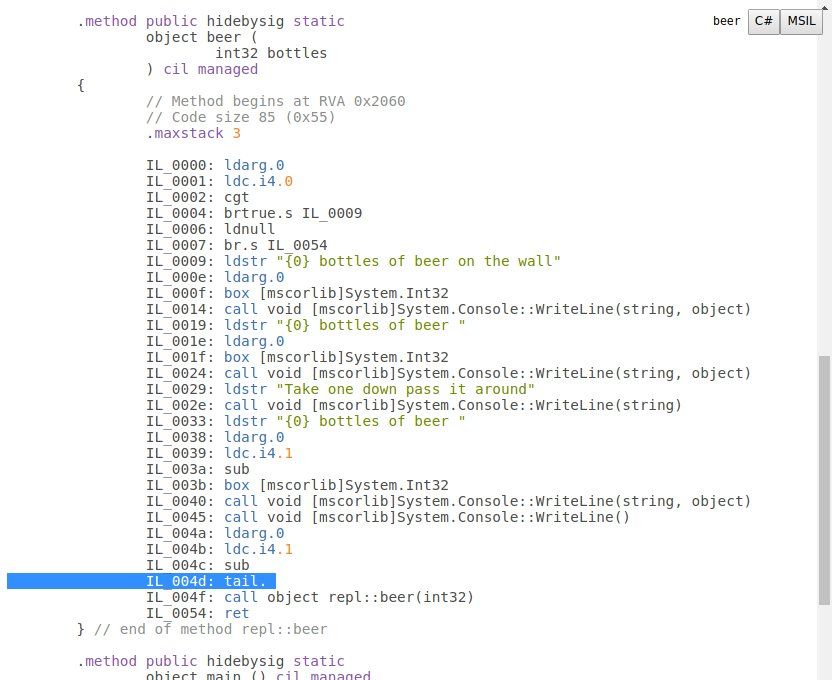
Task: Click the beer label beside C# button
Action: coord(727,21)
